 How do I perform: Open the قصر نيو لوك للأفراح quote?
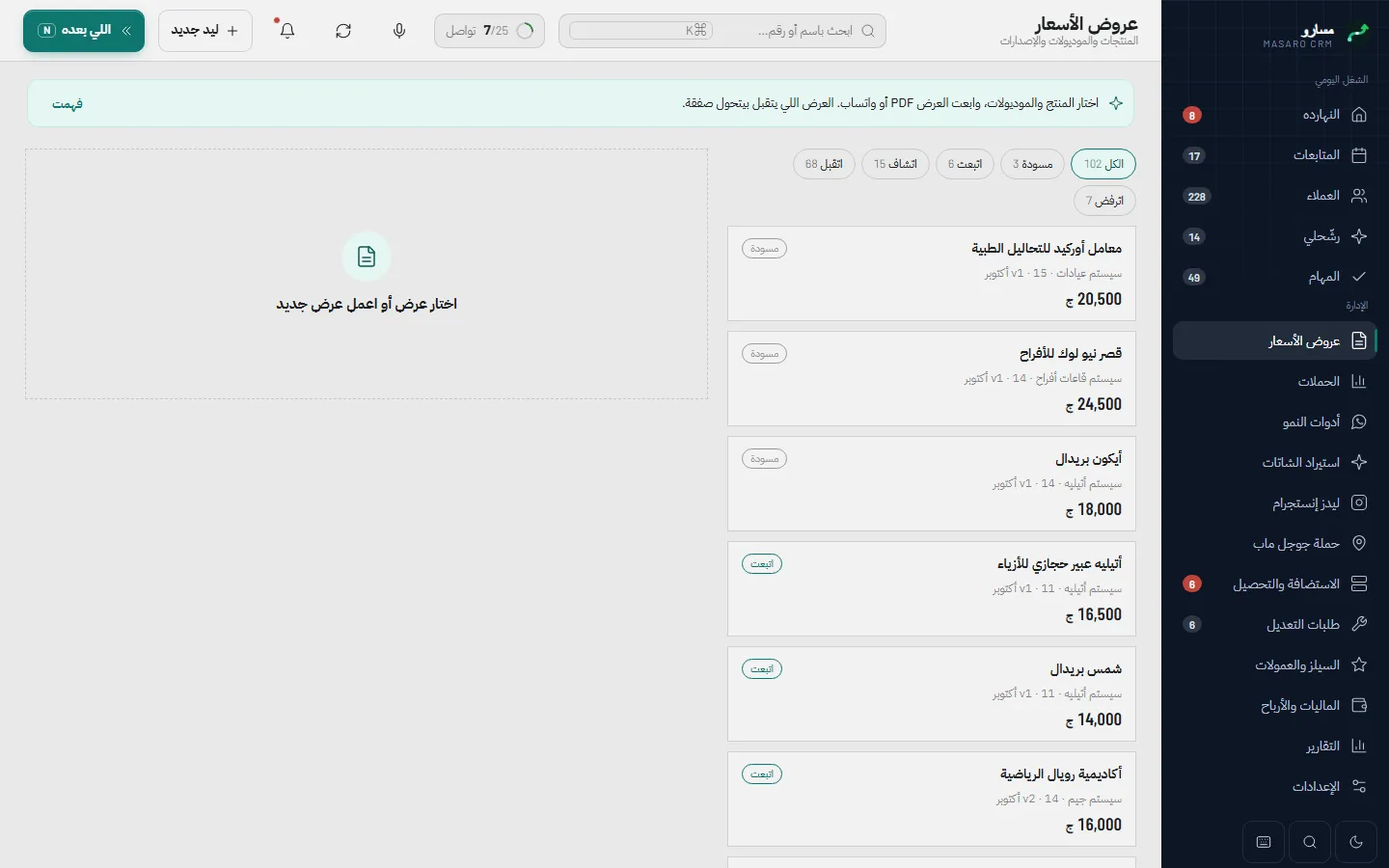[932, 379]
